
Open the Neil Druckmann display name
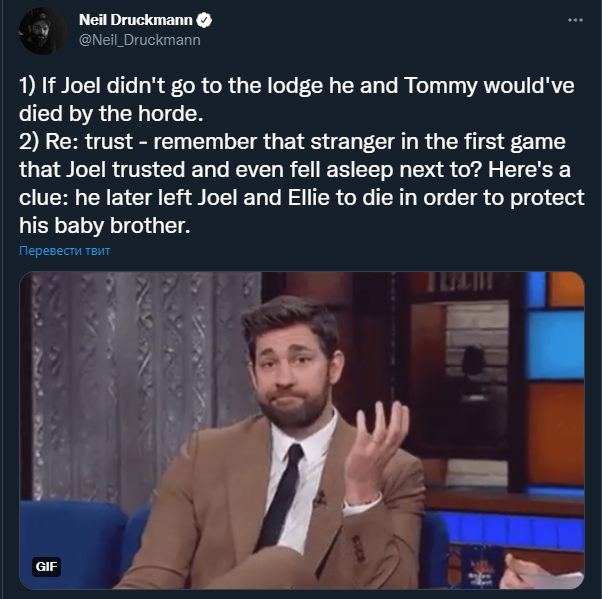[x=136, y=20]
